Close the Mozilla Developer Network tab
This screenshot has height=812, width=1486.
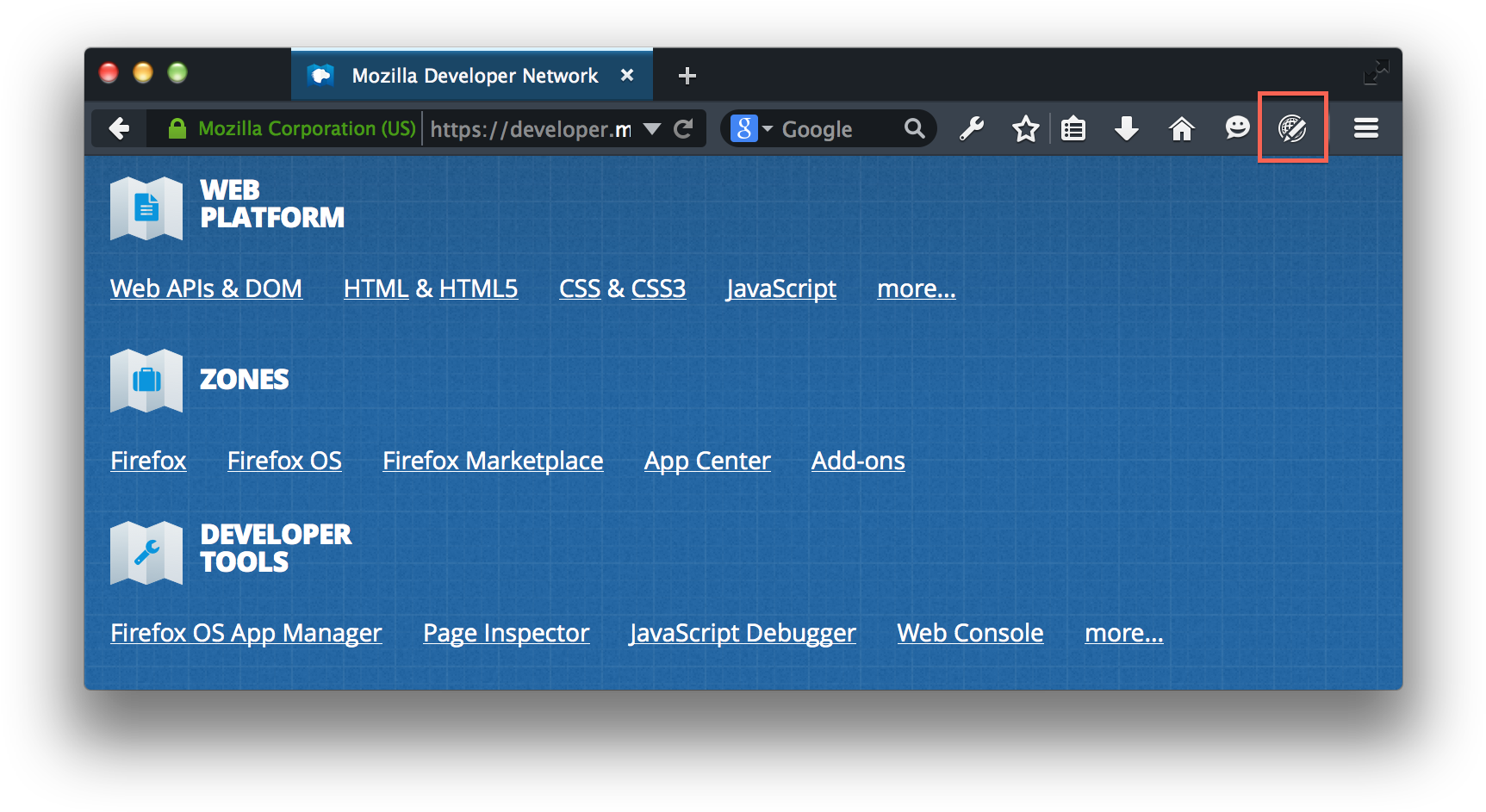click(x=627, y=75)
